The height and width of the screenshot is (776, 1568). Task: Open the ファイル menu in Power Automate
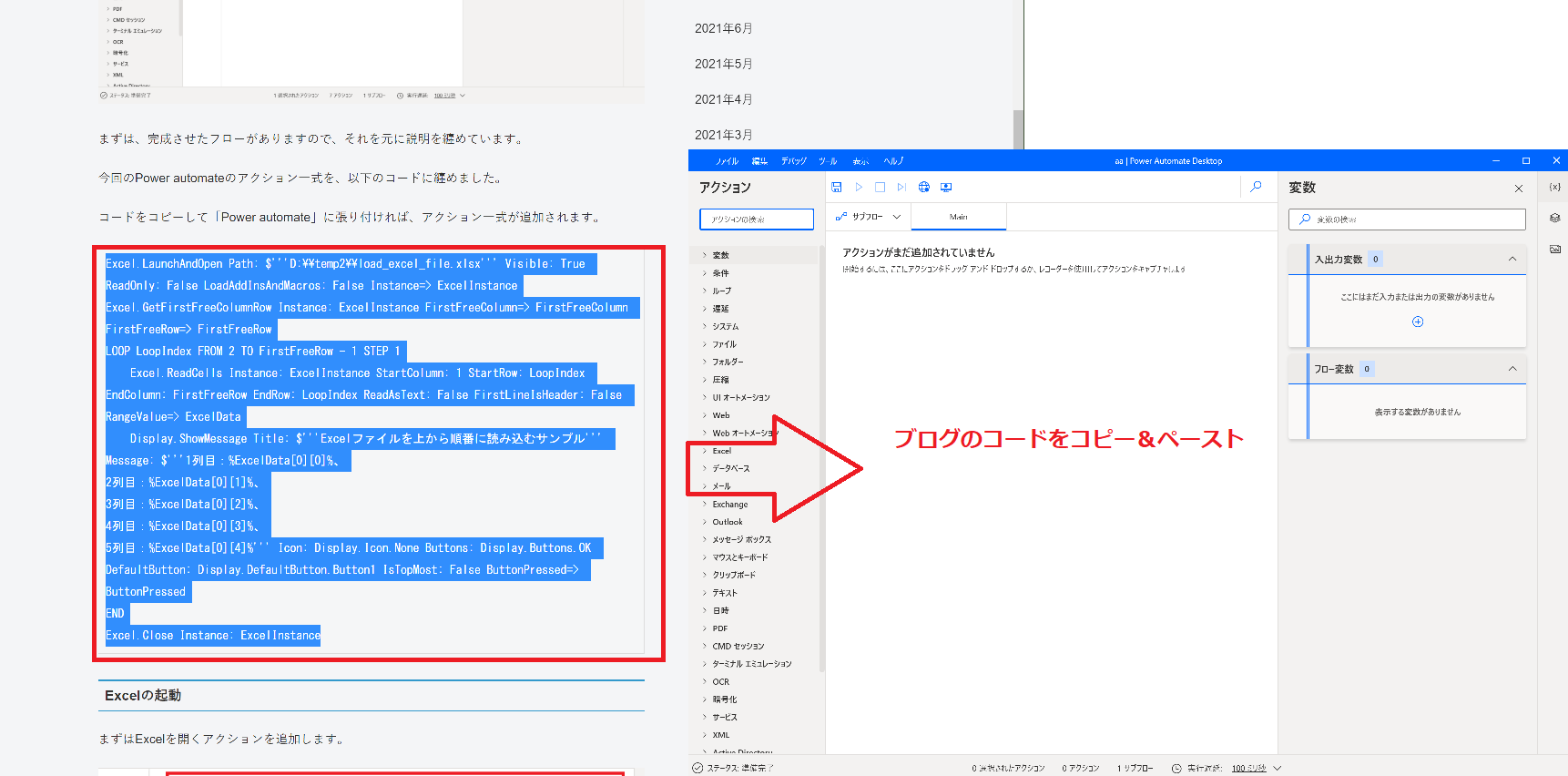point(727,161)
